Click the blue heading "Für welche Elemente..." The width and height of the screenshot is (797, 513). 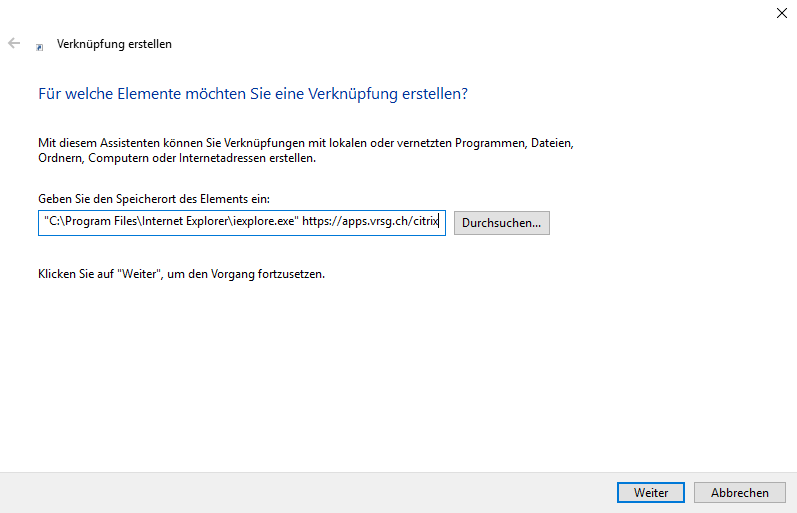click(x=253, y=94)
